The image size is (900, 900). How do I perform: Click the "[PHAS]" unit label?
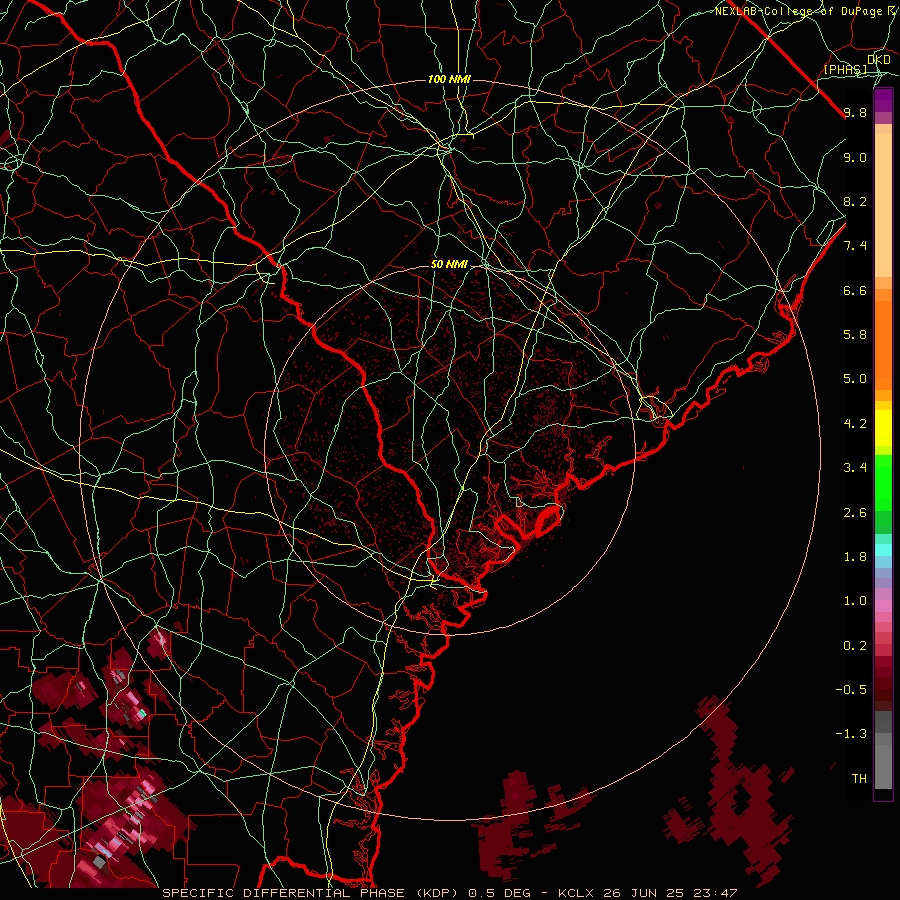[x=845, y=69]
